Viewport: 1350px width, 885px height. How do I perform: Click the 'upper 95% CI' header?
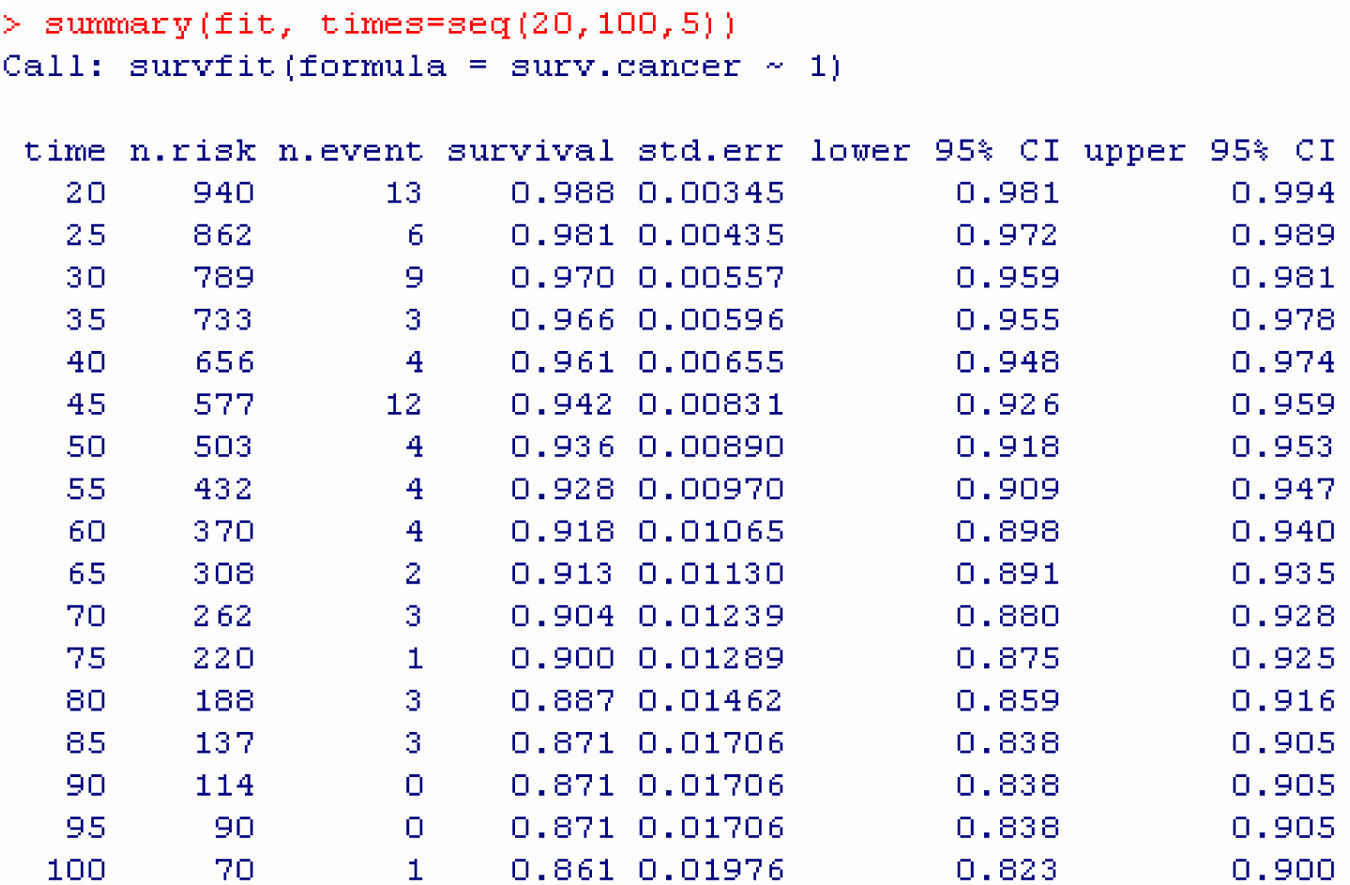[x=1208, y=151]
